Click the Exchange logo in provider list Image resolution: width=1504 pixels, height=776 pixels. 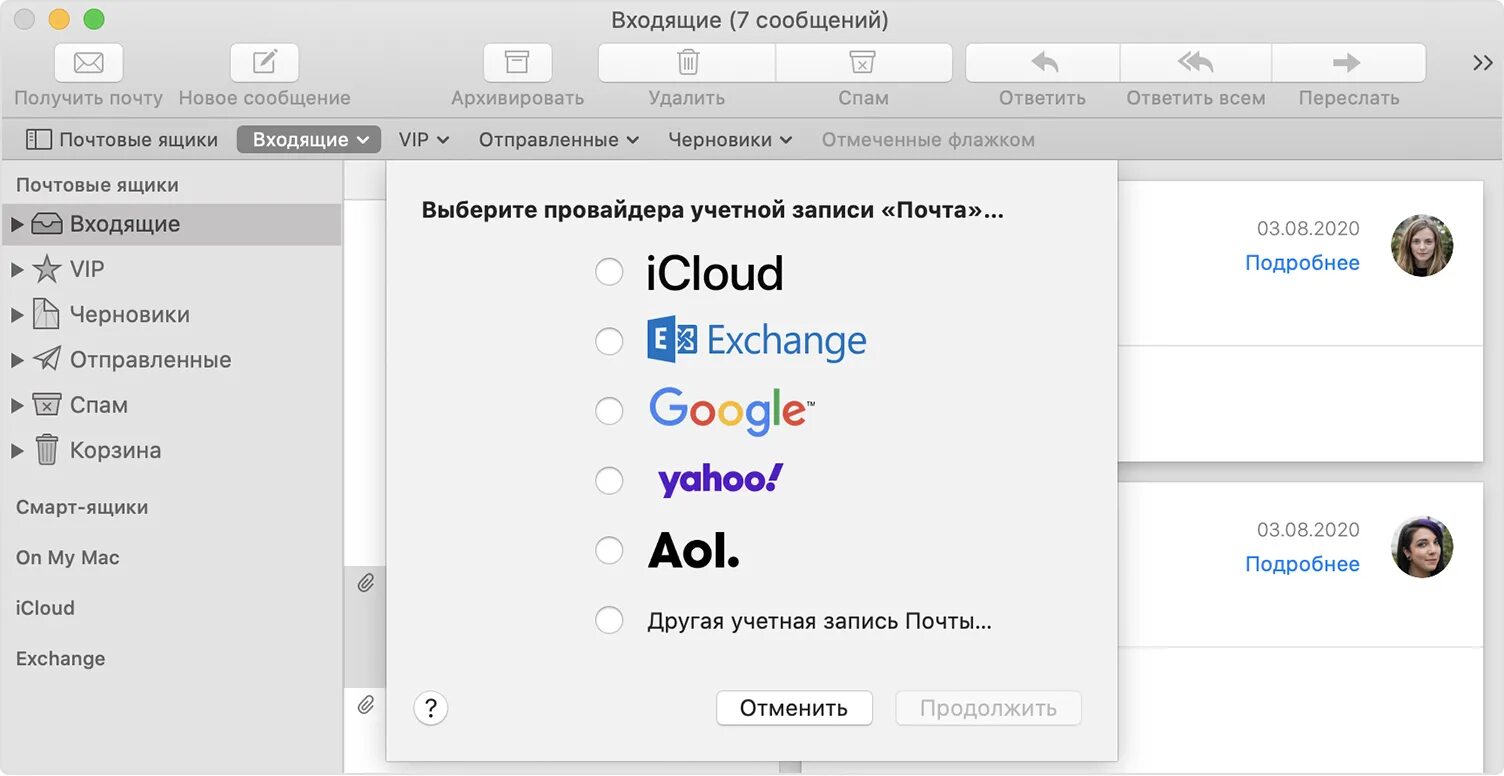[x=757, y=341]
